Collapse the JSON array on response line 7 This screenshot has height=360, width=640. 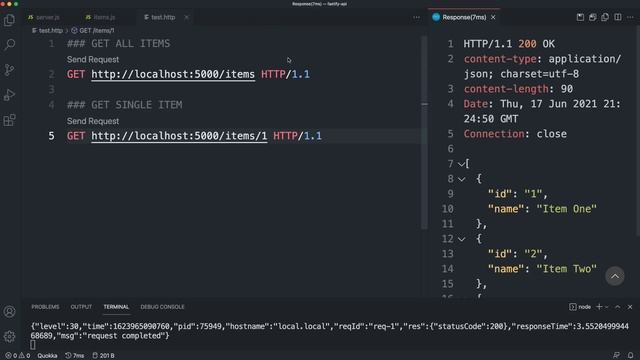click(461, 164)
